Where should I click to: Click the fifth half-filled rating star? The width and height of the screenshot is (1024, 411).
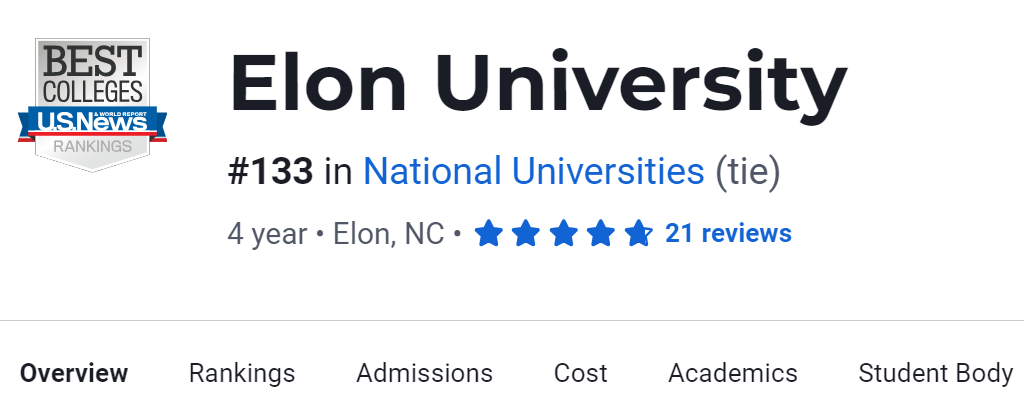(x=638, y=234)
